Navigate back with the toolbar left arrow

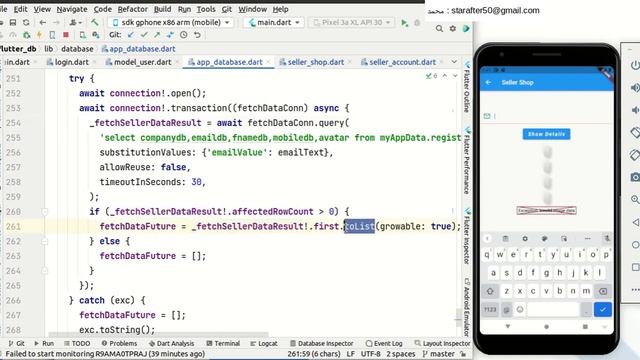42,22
